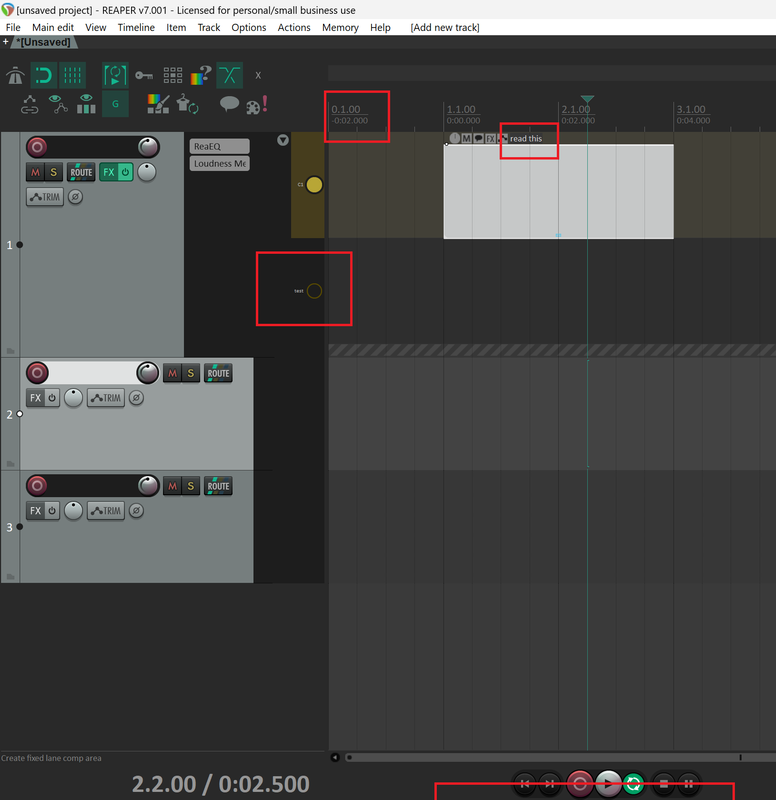Open FX chain of track 2

35,398
